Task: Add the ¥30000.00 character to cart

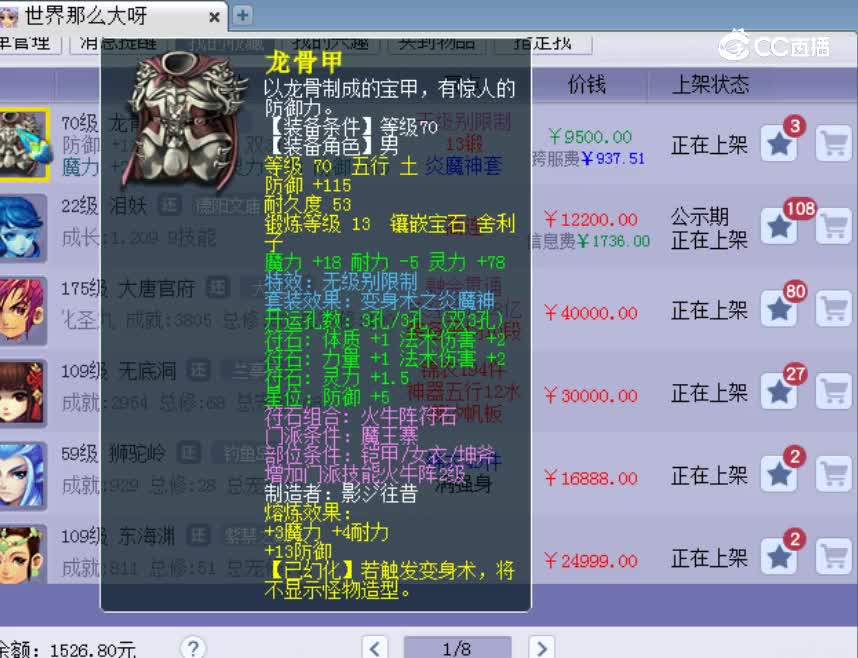Action: point(834,392)
